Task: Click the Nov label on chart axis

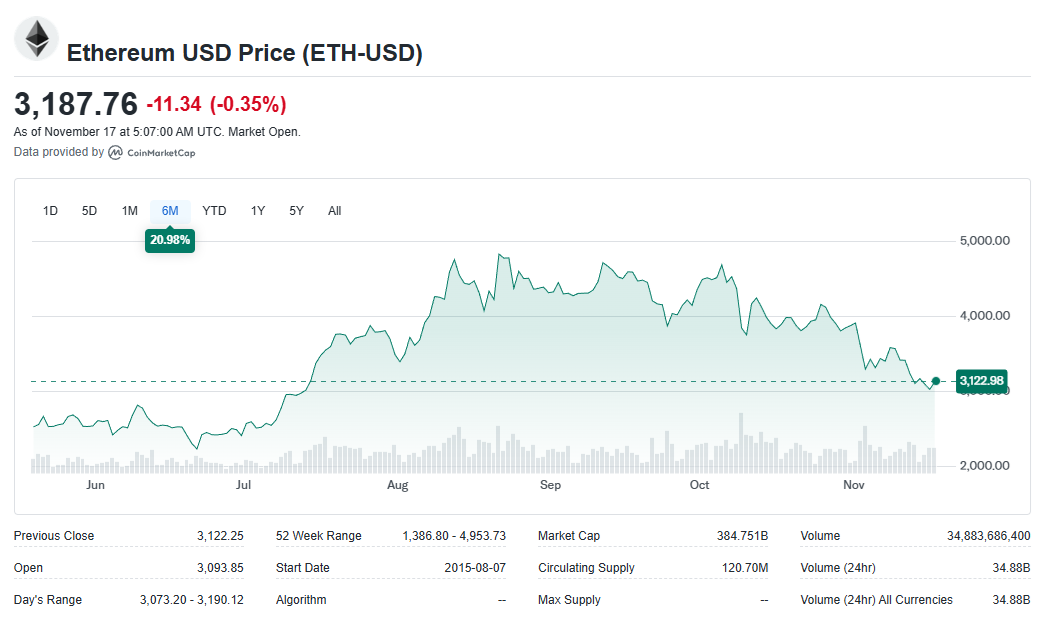Action: 853,485
